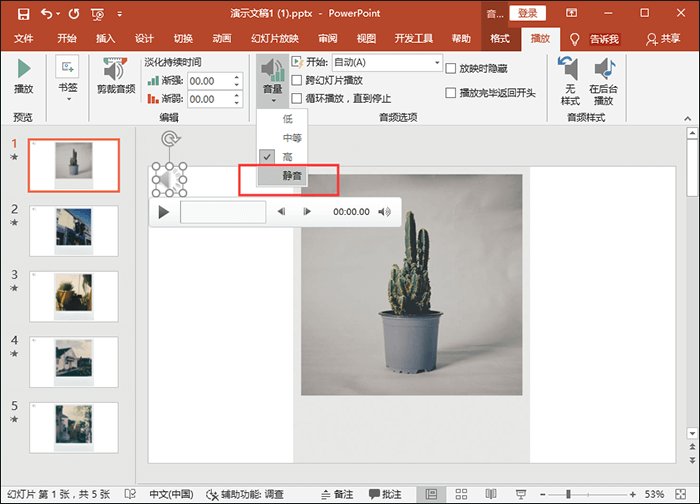Switch to the Animations (动画) ribbon tab

[222, 39]
